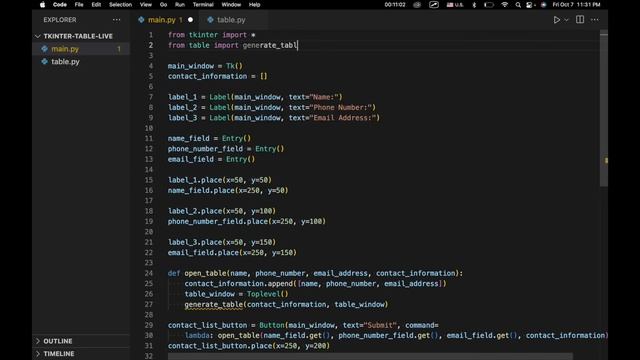This screenshot has height=360, width=640.
Task: Click 'contact_information = []' on line 5
Action: [x=218, y=76]
